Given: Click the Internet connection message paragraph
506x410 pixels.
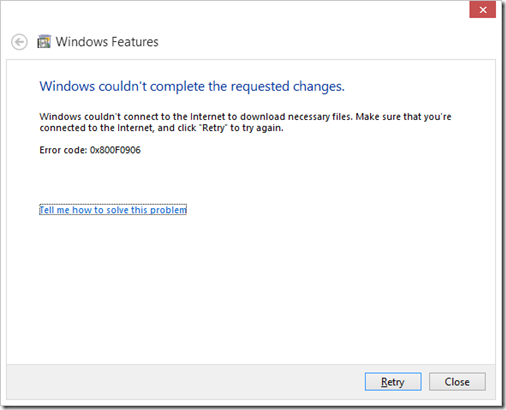Looking at the screenshot, I should (x=245, y=122).
